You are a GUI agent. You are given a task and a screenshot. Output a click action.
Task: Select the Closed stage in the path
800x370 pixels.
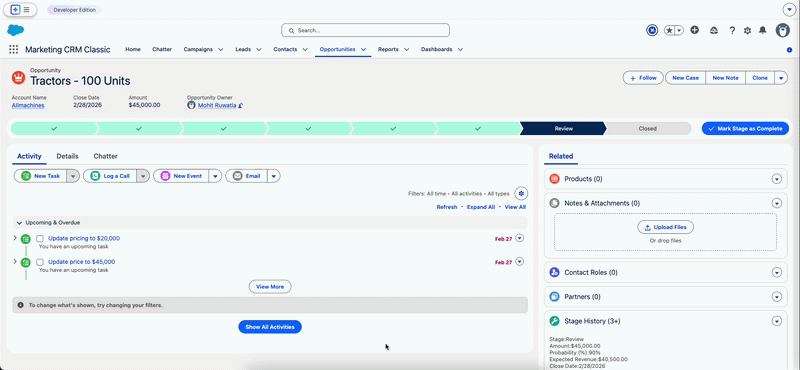tap(647, 129)
